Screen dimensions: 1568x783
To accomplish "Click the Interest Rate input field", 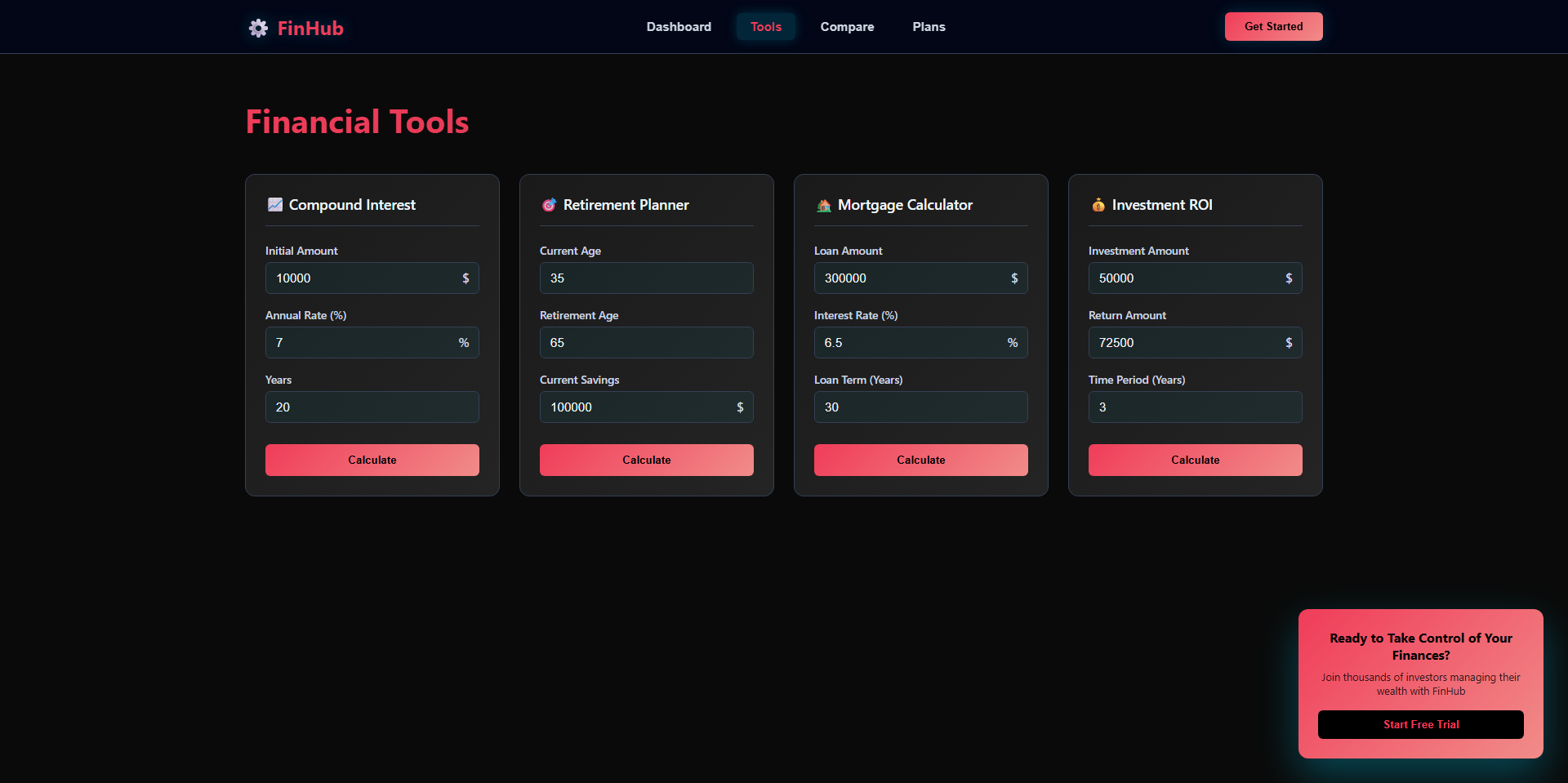I will tap(920, 342).
